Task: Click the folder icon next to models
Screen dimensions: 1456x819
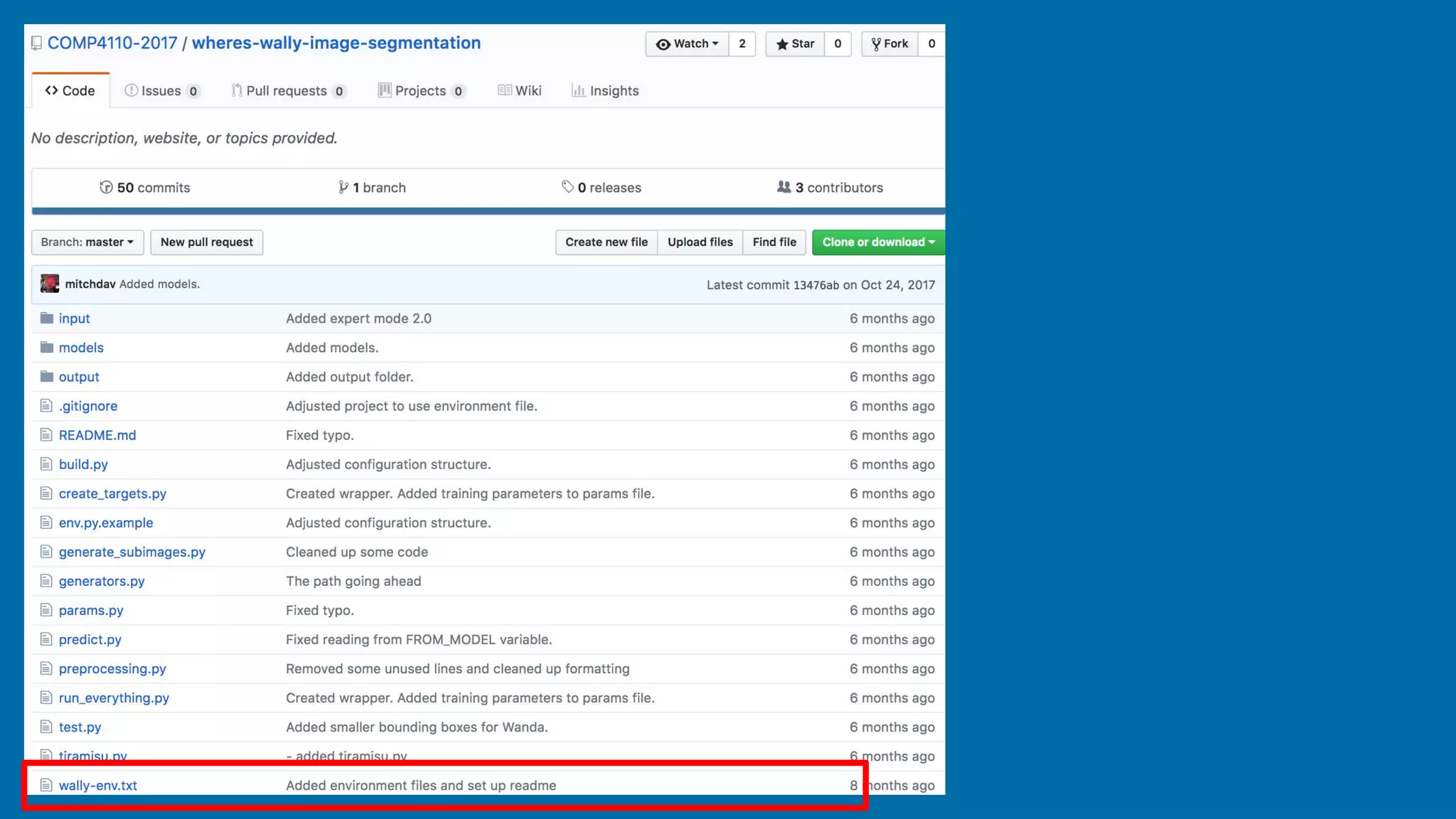Action: pyautogui.click(x=47, y=347)
